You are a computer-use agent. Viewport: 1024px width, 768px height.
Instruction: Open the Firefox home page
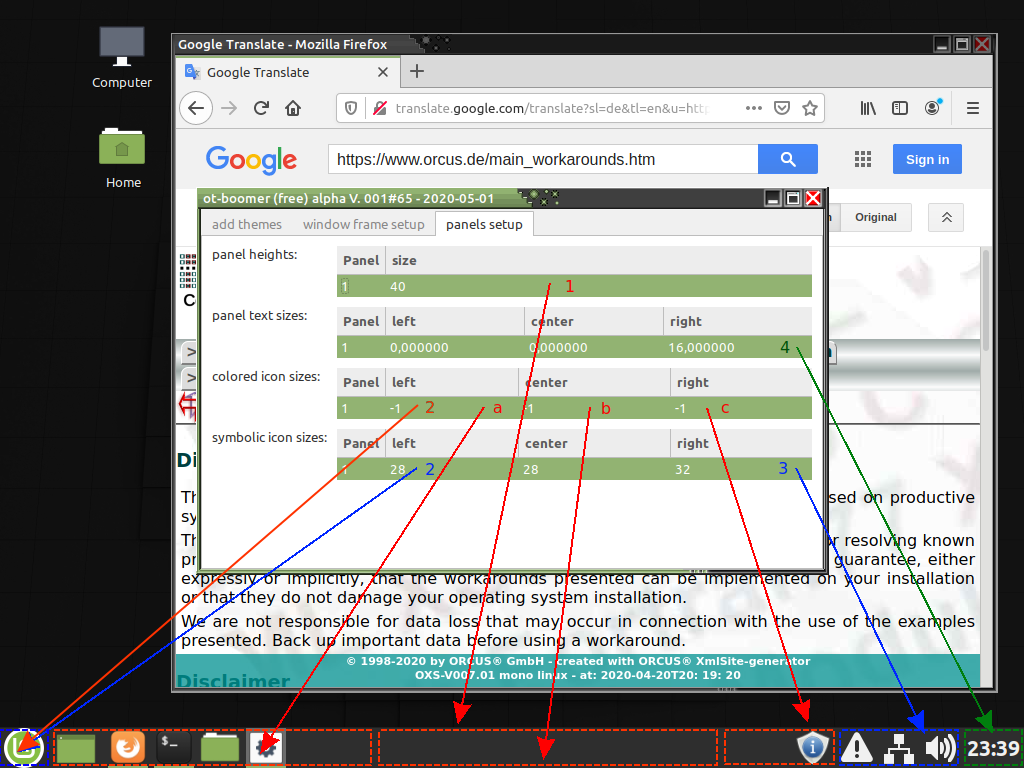293,108
